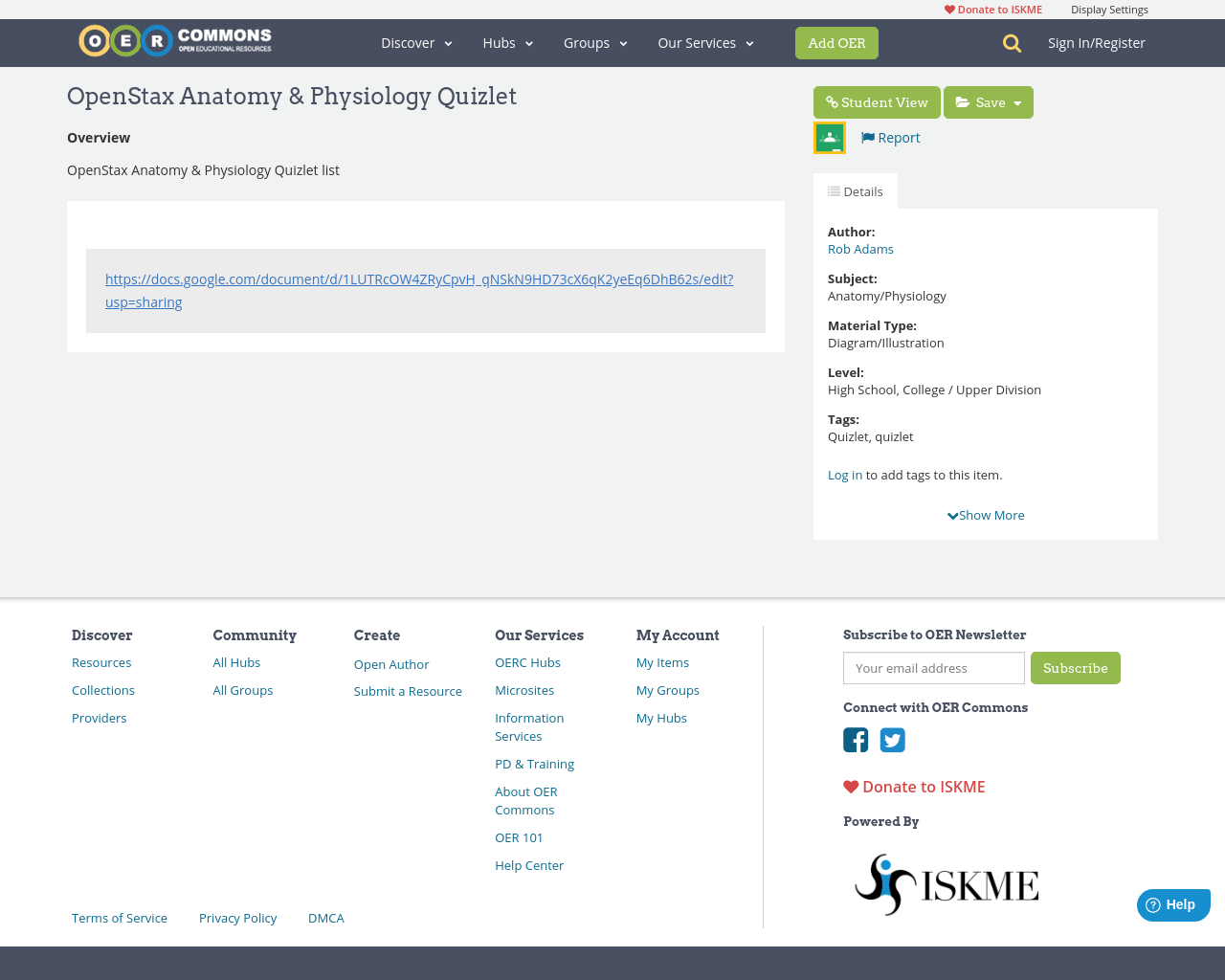Viewport: 1225px width, 980px height.
Task: Click the Anatomy/Physiology subject text
Action: pyautogui.click(x=887, y=296)
